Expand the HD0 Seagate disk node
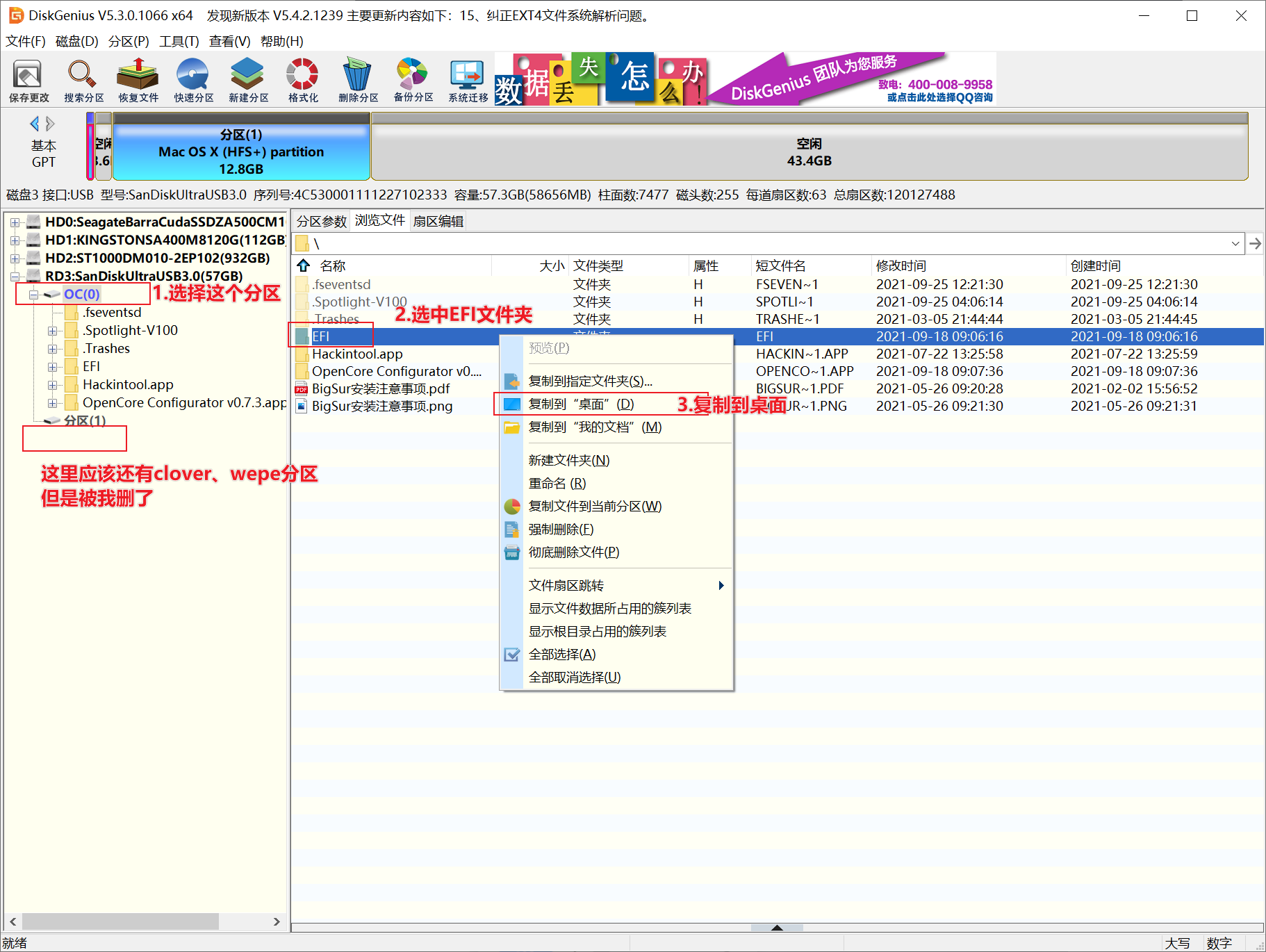Image resolution: width=1266 pixels, height=952 pixels. (15, 222)
